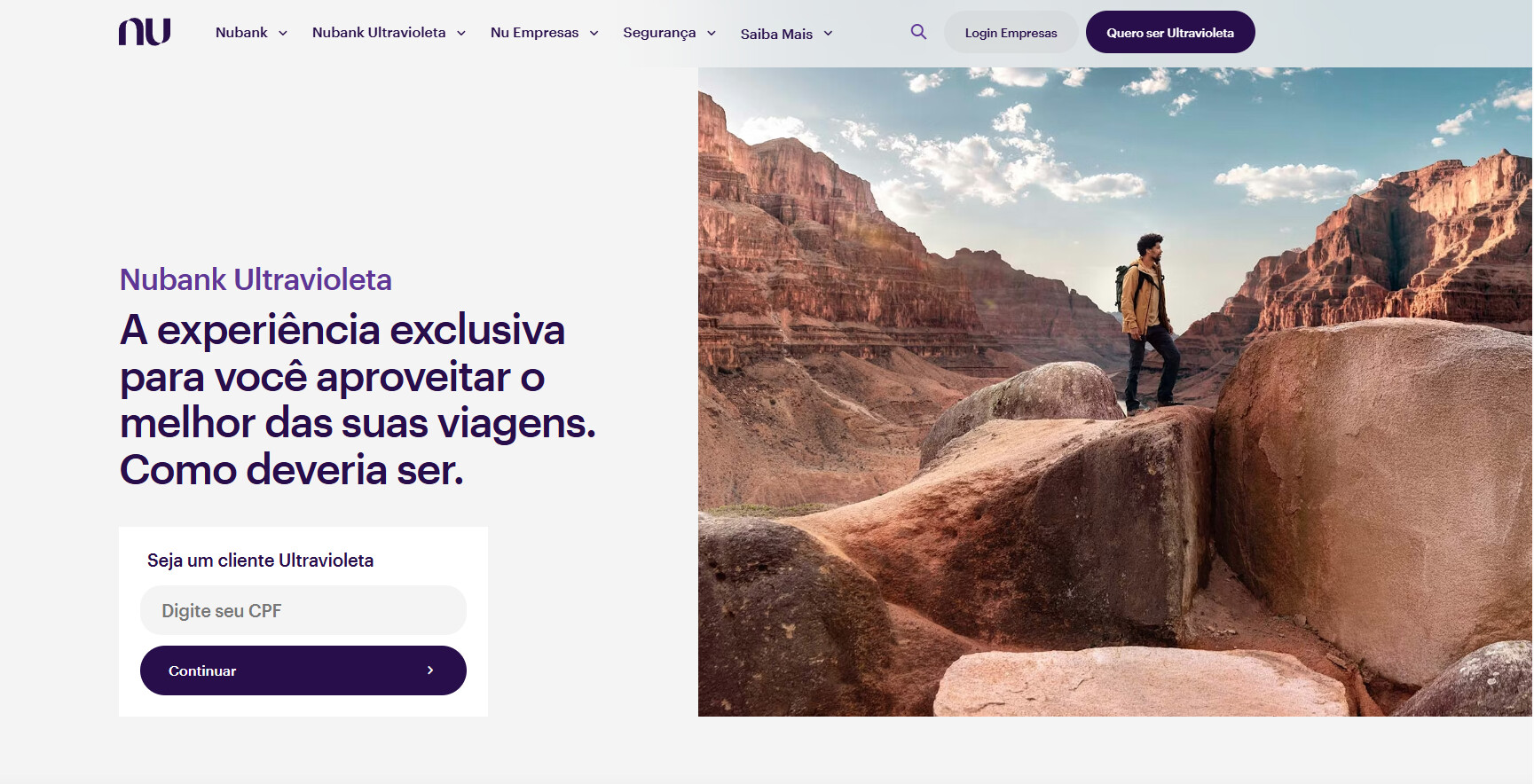Click the Login Empresas button
Viewport: 1534px width, 784px height.
[1011, 32]
